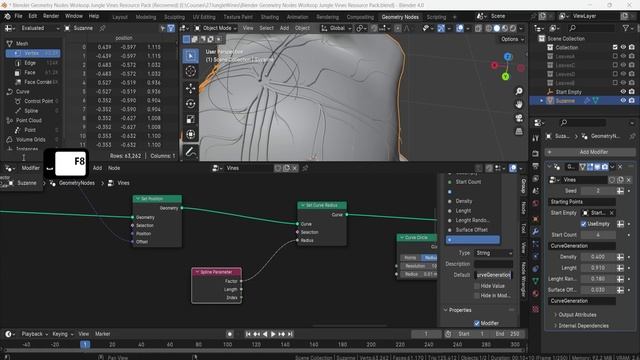Select the Rotate tool in viewport toolbar
The height and width of the screenshot is (360, 640).
coord(190,104)
